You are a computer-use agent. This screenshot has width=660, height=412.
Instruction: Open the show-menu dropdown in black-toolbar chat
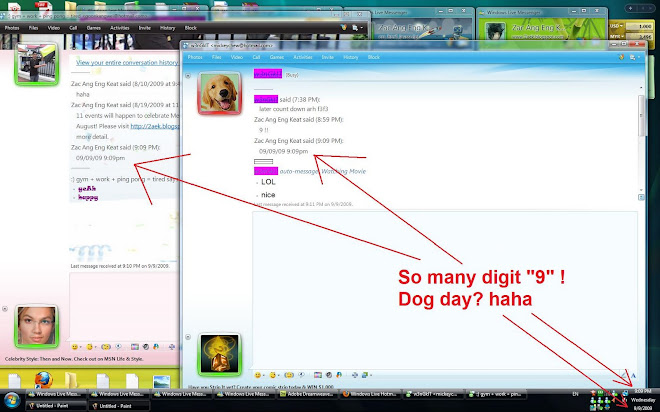(357, 28)
